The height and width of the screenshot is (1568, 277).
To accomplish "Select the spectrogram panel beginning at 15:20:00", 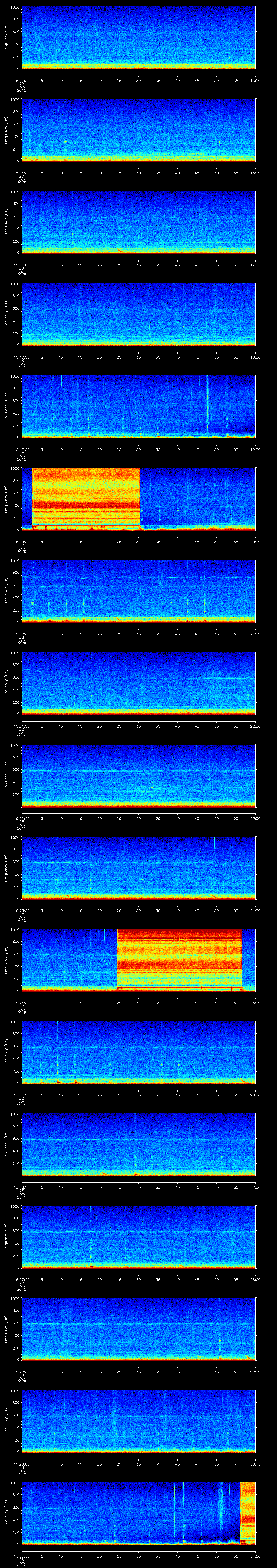I will [138, 591].
